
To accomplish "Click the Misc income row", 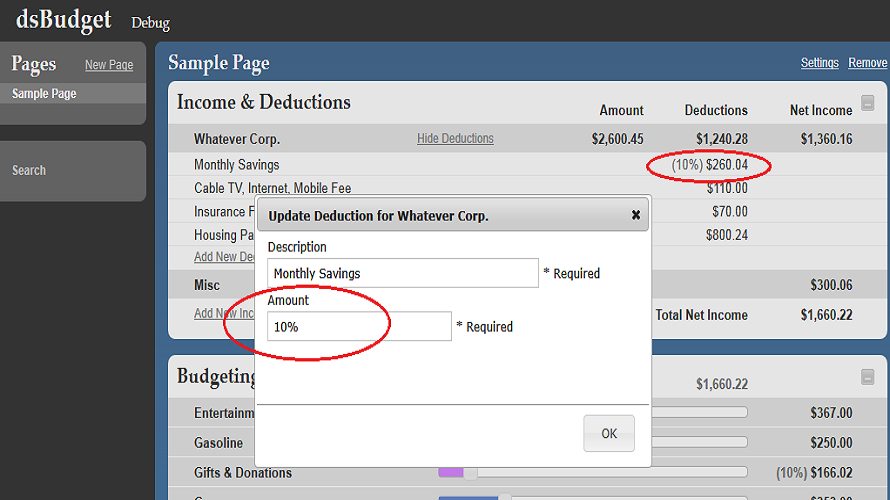I will [527, 285].
